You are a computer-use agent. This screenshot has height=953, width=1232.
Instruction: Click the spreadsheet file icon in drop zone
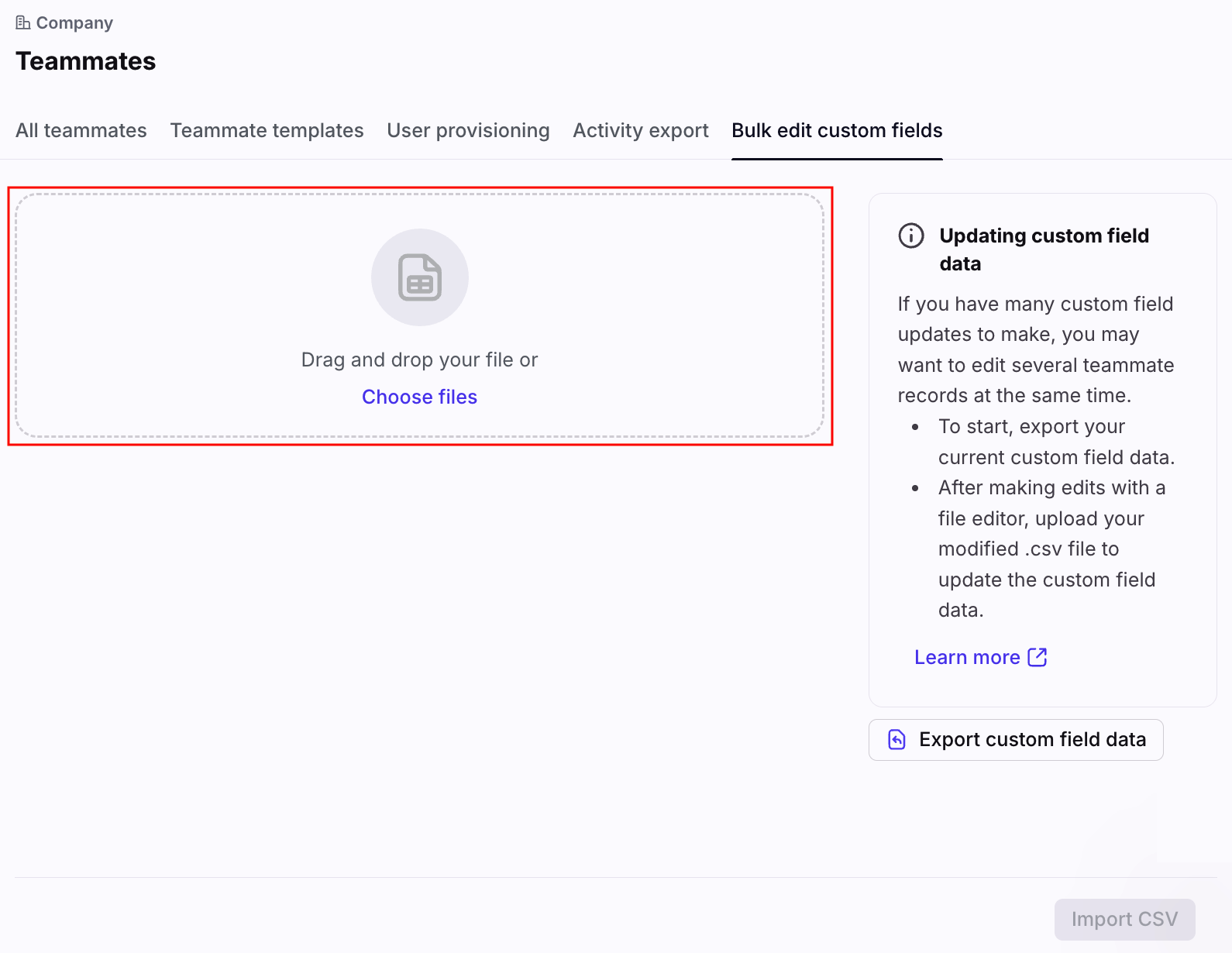coord(419,277)
